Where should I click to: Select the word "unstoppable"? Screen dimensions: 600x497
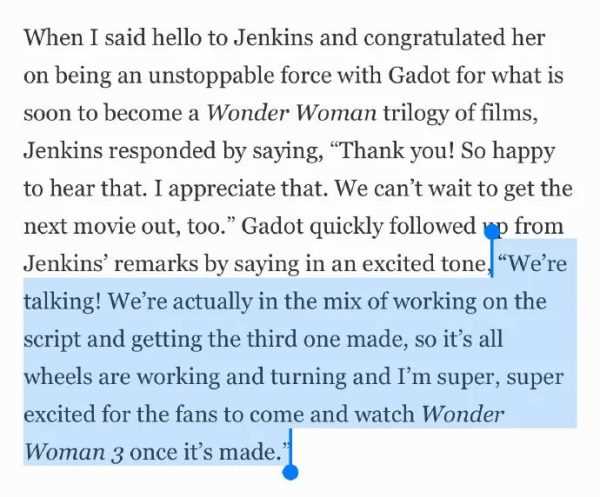(x=211, y=75)
